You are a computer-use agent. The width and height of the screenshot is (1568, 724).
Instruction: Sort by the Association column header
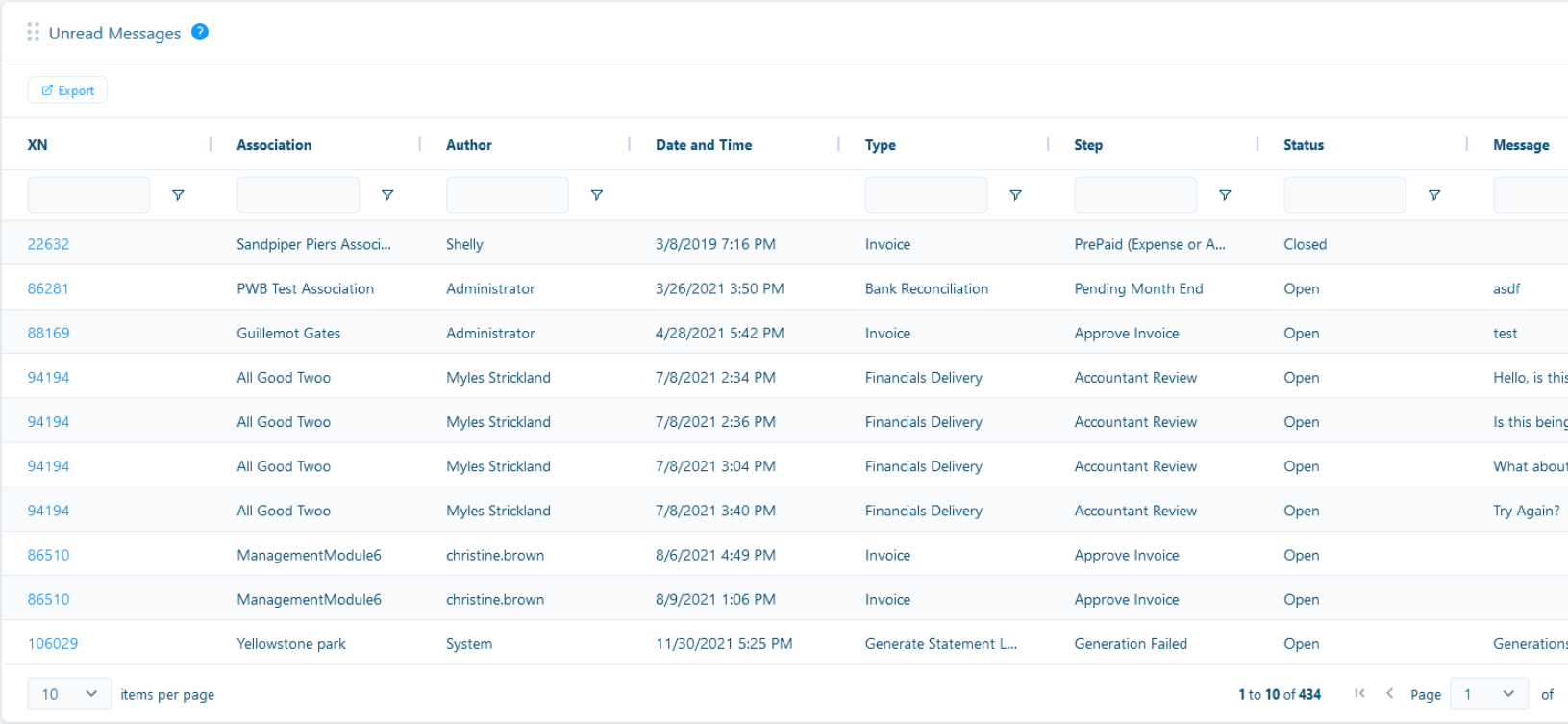274,145
